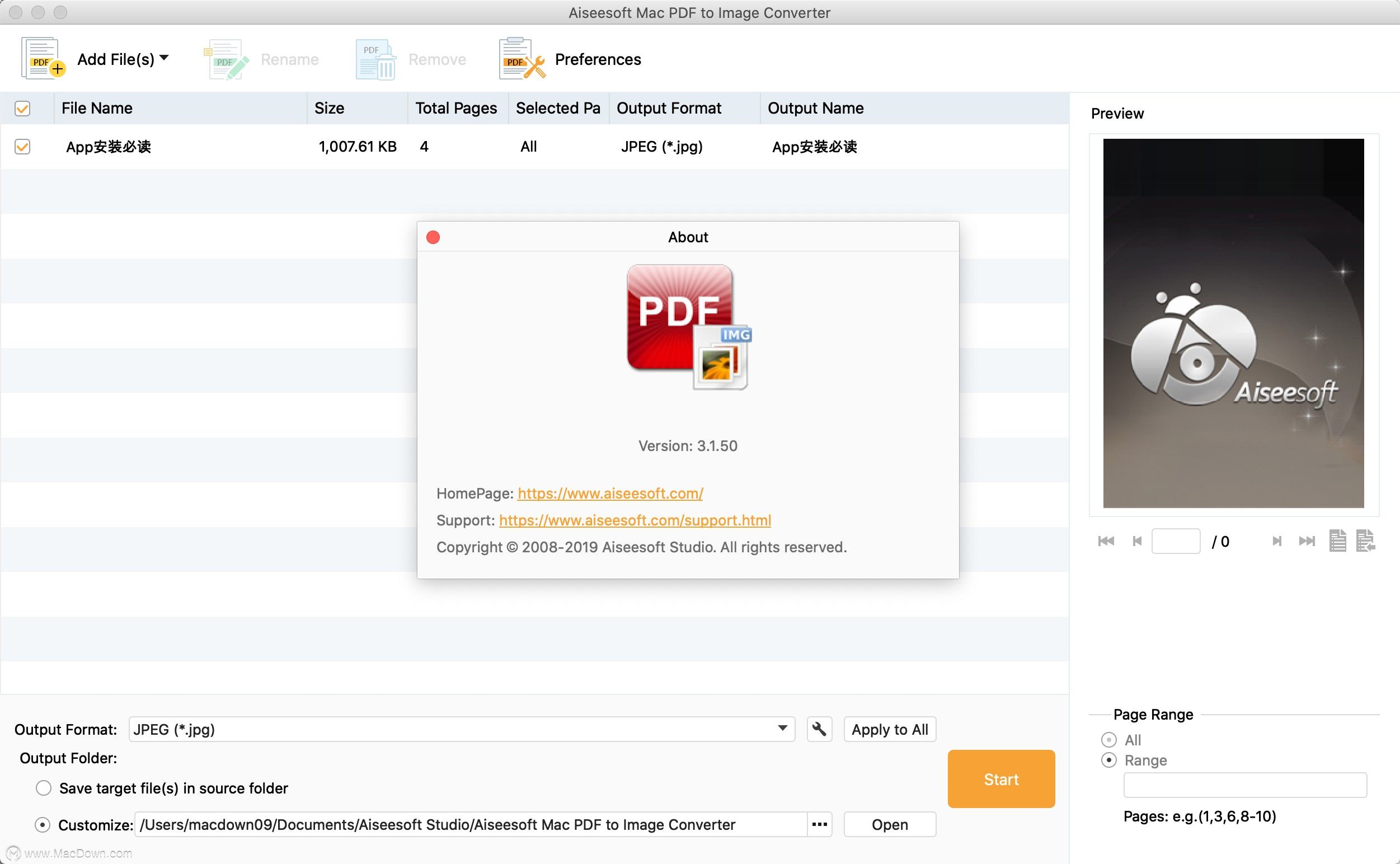Jump to first preview page
This screenshot has width=1400, height=864.
(1106, 541)
